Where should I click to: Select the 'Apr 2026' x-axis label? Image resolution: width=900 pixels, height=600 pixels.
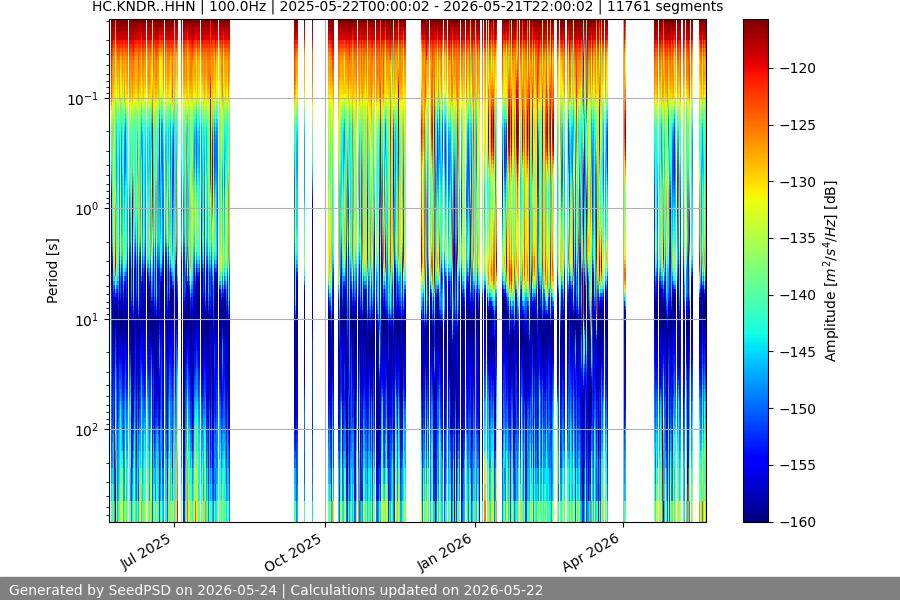tap(591, 552)
